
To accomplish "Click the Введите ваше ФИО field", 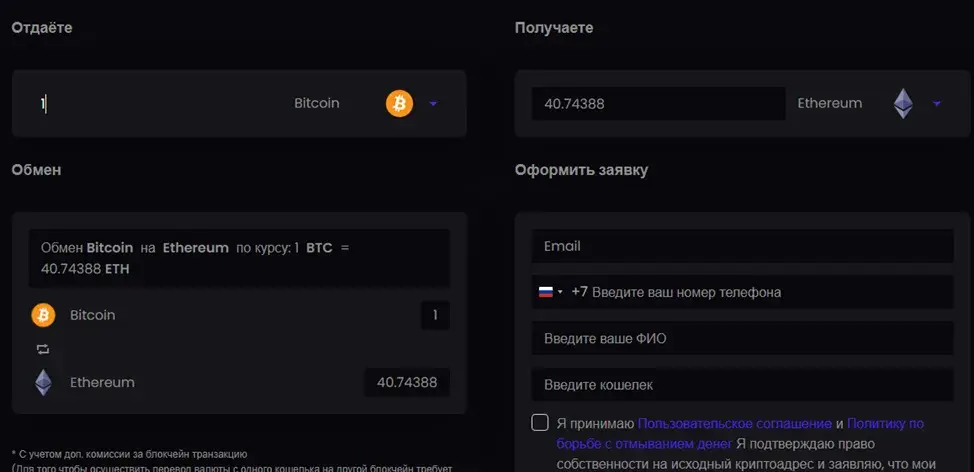I will click(742, 338).
